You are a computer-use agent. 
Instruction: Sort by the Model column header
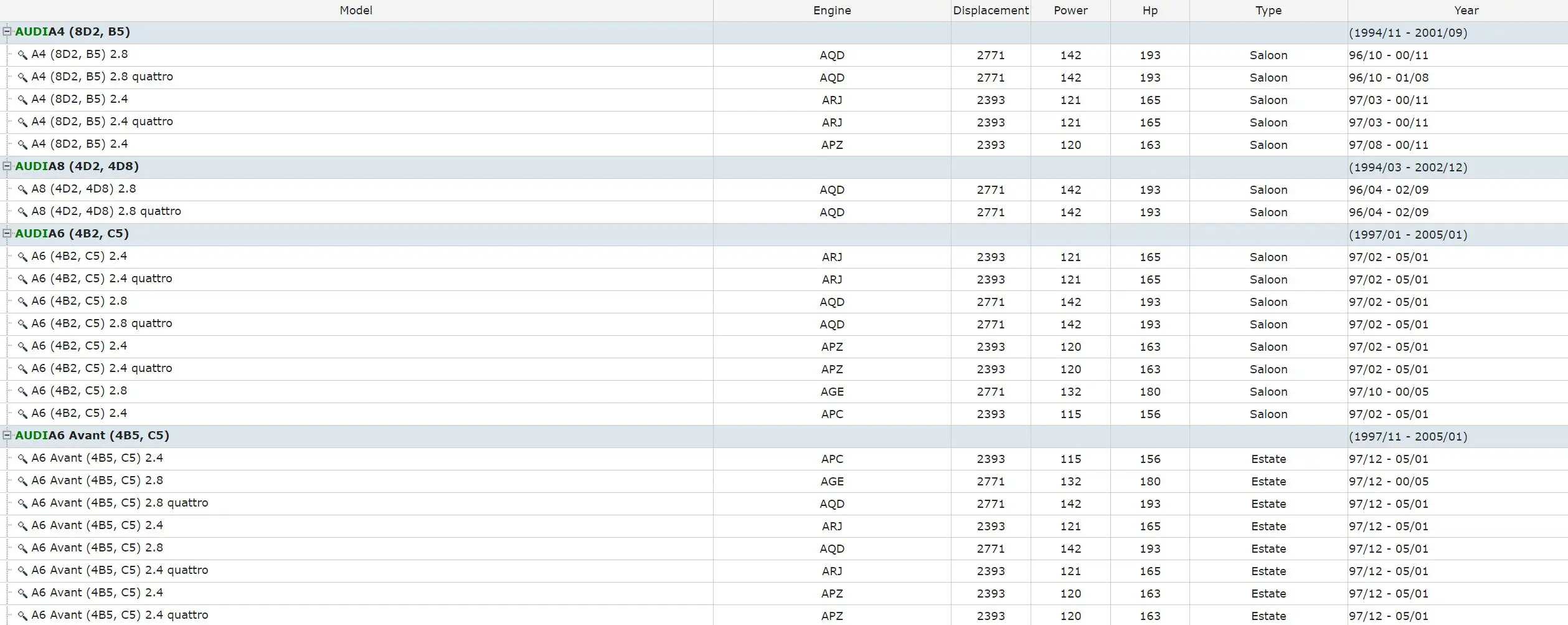[x=356, y=11]
